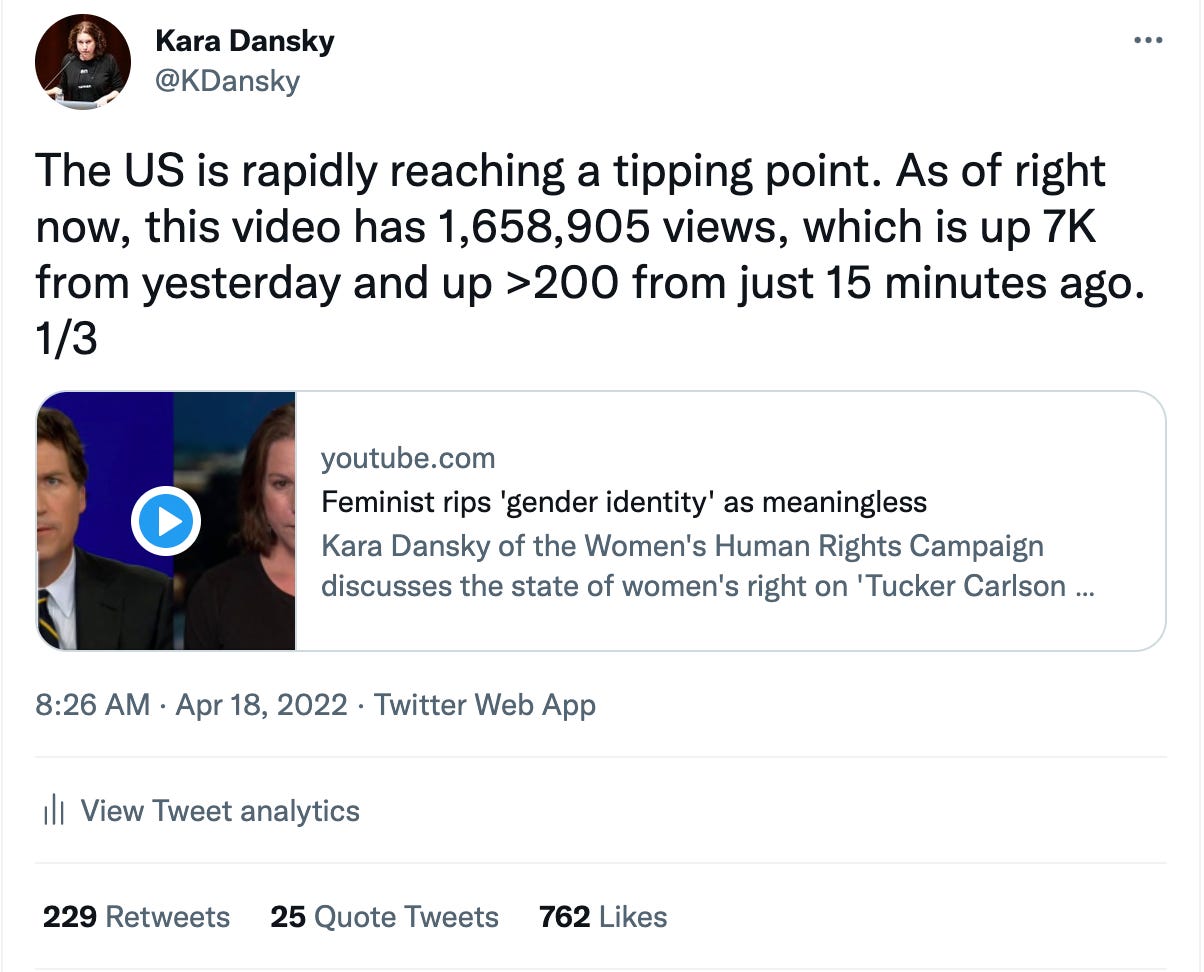Image resolution: width=1204 pixels, height=972 pixels.
Task: Play the embedded YouTube video
Action: pos(166,520)
